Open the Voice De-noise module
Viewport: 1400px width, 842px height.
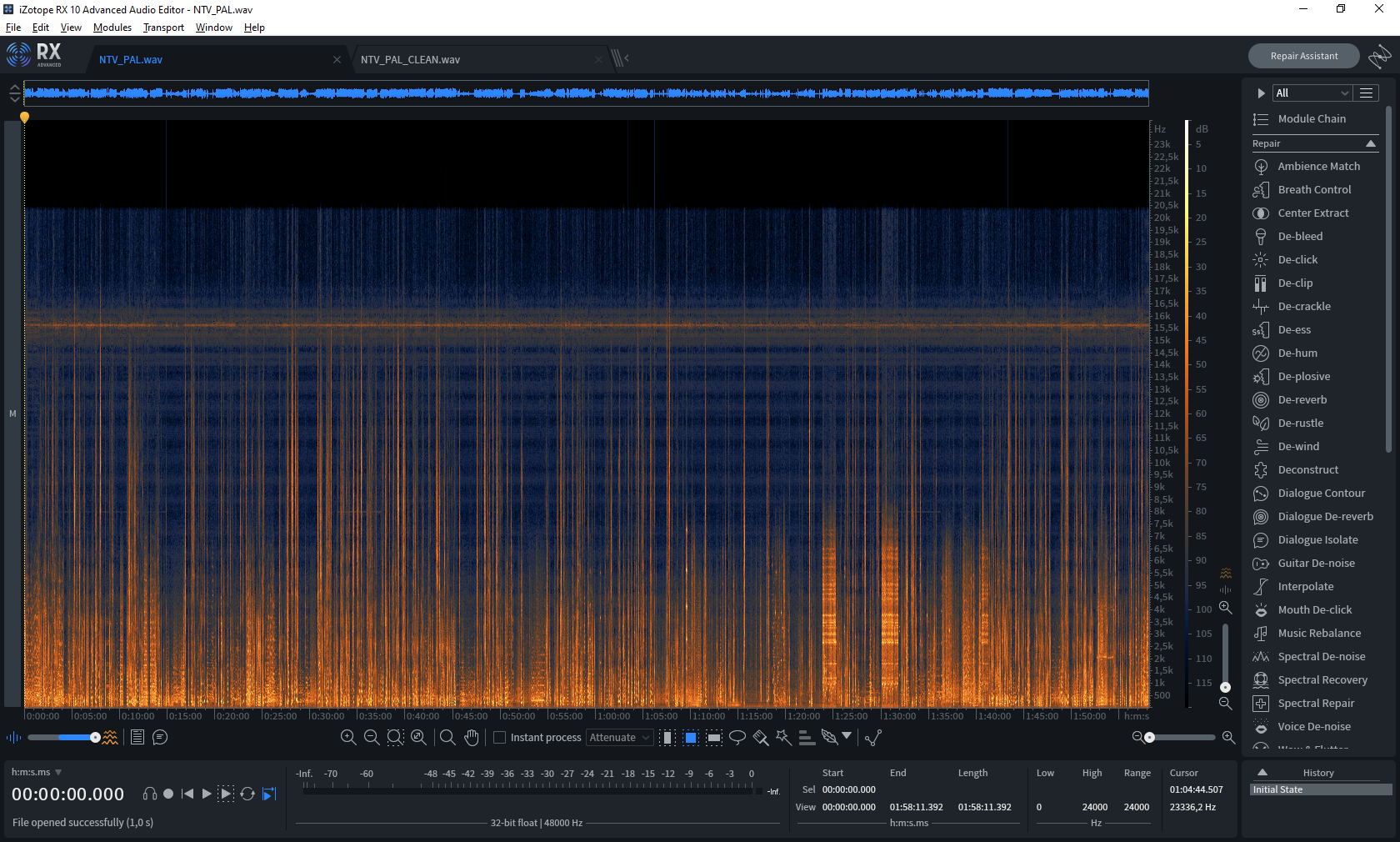click(x=1317, y=727)
